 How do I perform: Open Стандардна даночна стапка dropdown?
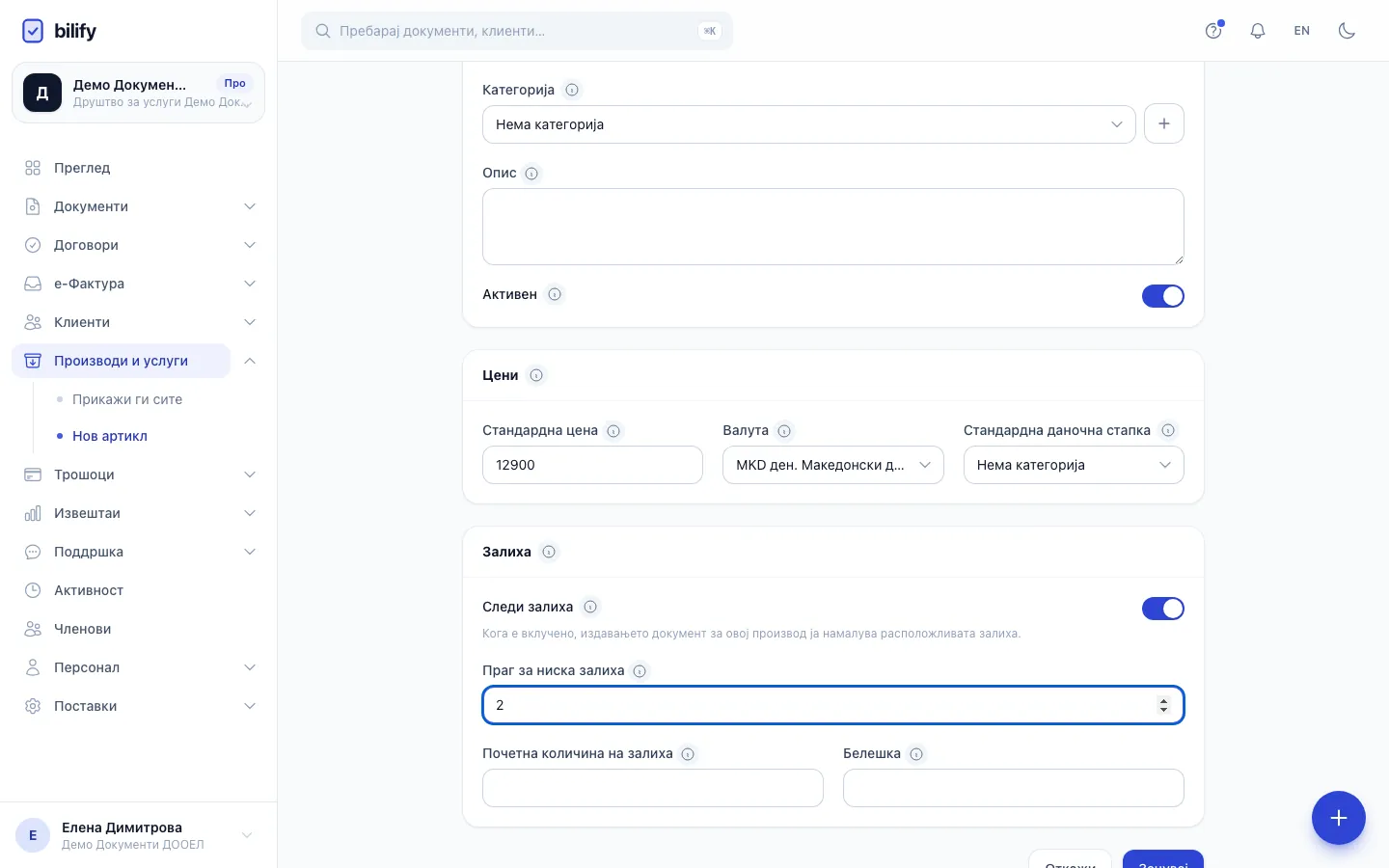(1074, 465)
